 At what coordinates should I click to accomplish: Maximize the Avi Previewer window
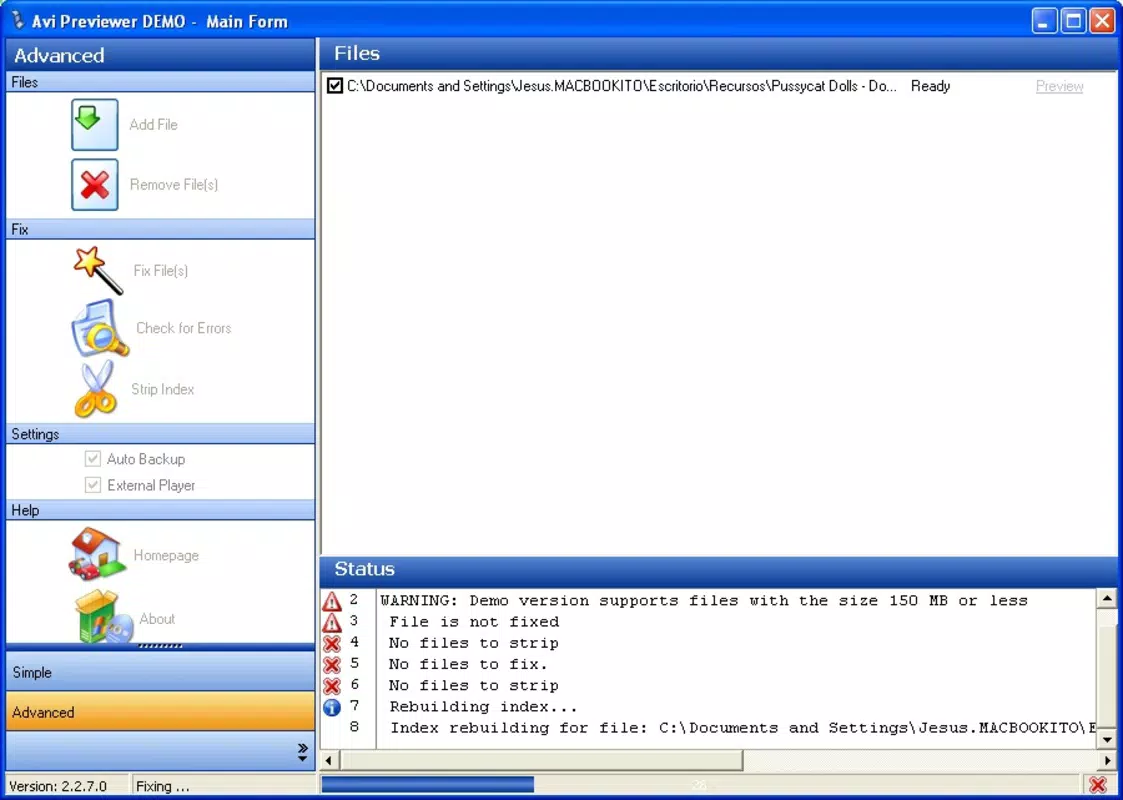1073,21
